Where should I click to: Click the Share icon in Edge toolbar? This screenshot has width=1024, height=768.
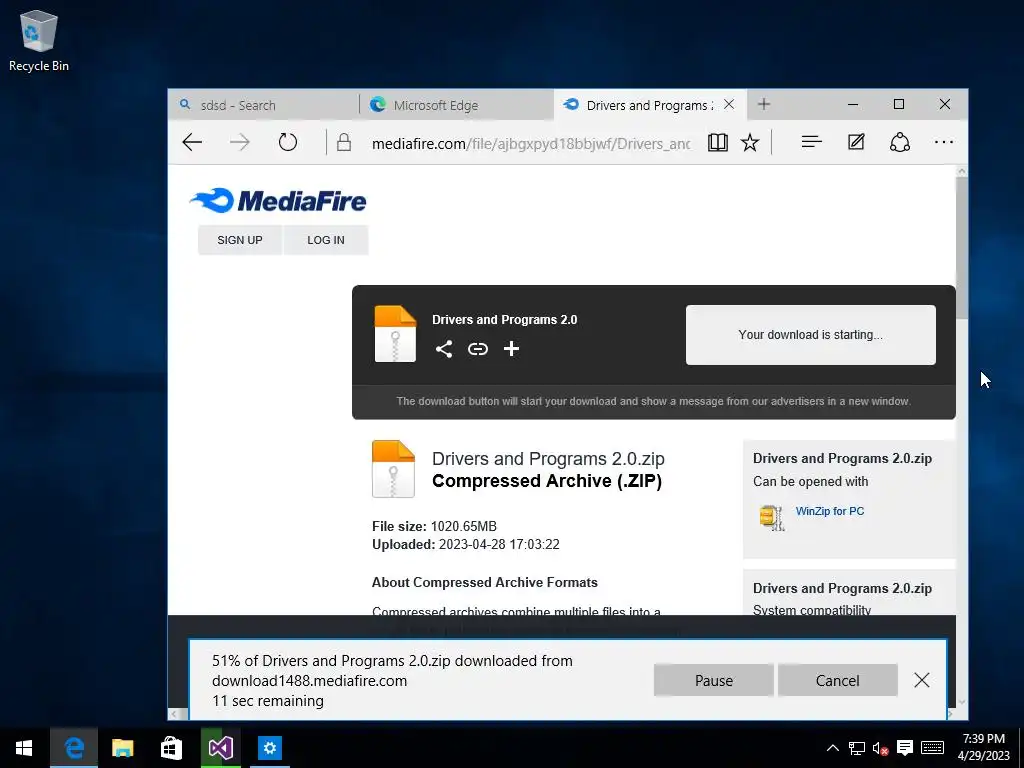pos(900,142)
